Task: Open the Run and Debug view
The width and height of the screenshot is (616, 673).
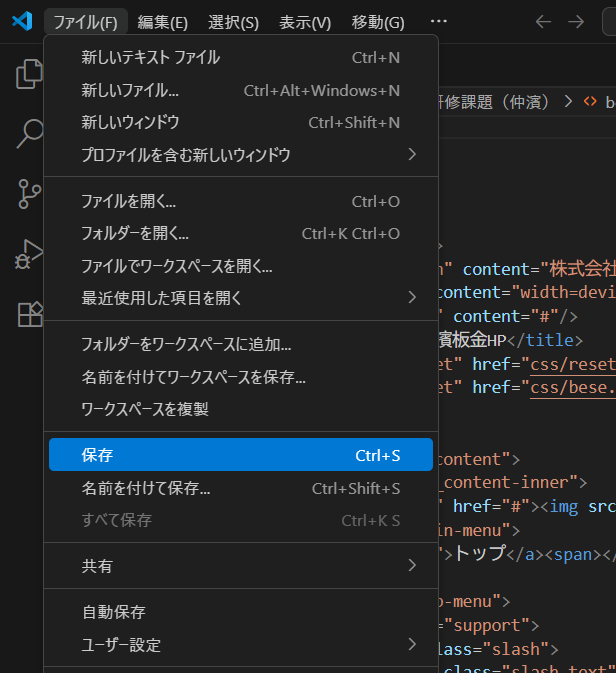Action: pyautogui.click(x=29, y=254)
